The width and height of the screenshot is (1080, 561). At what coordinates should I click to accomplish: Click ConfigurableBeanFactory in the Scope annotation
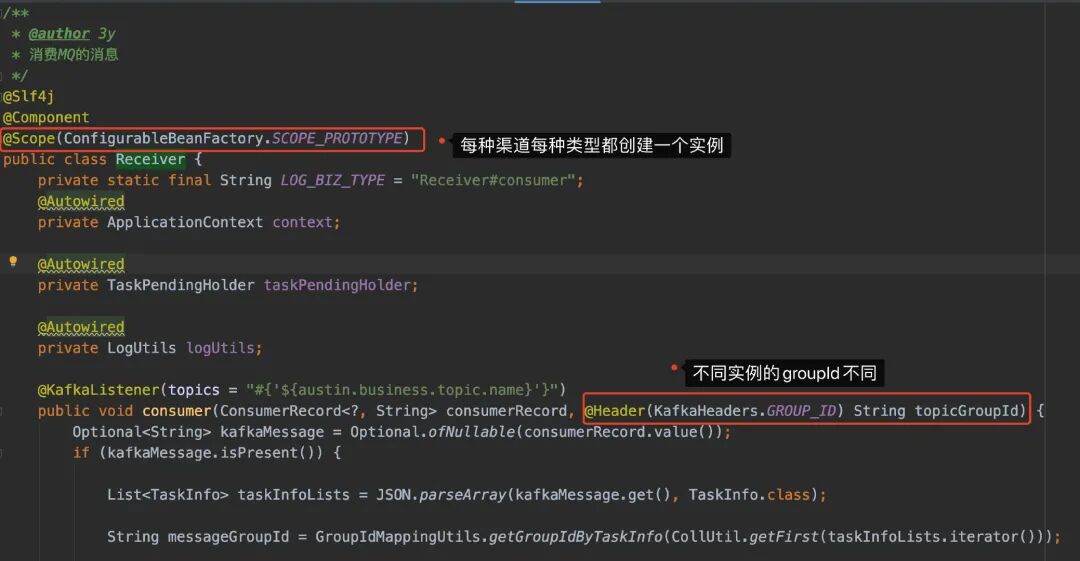(x=163, y=139)
